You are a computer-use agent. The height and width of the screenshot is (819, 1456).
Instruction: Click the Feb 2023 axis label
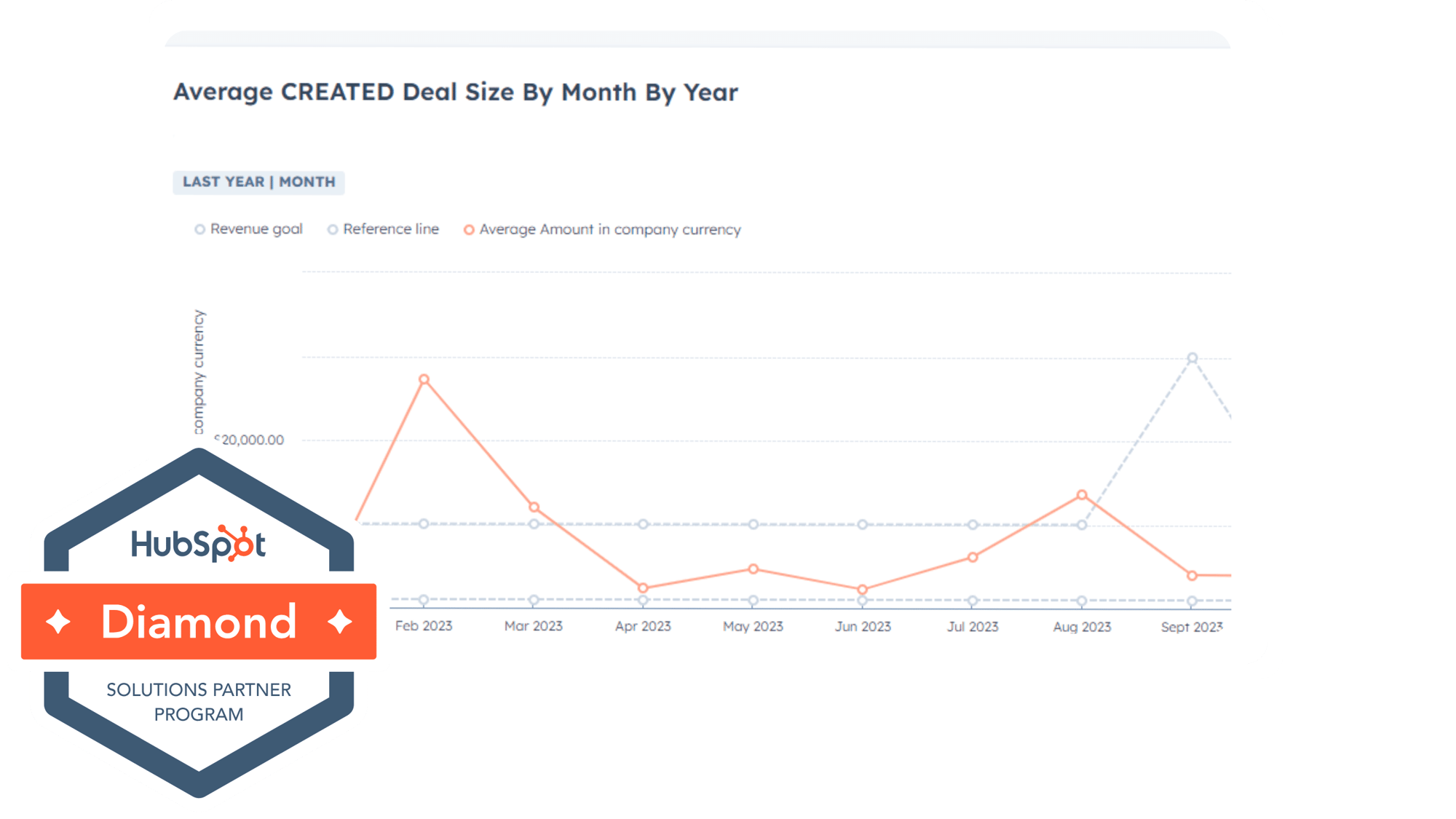(x=424, y=626)
